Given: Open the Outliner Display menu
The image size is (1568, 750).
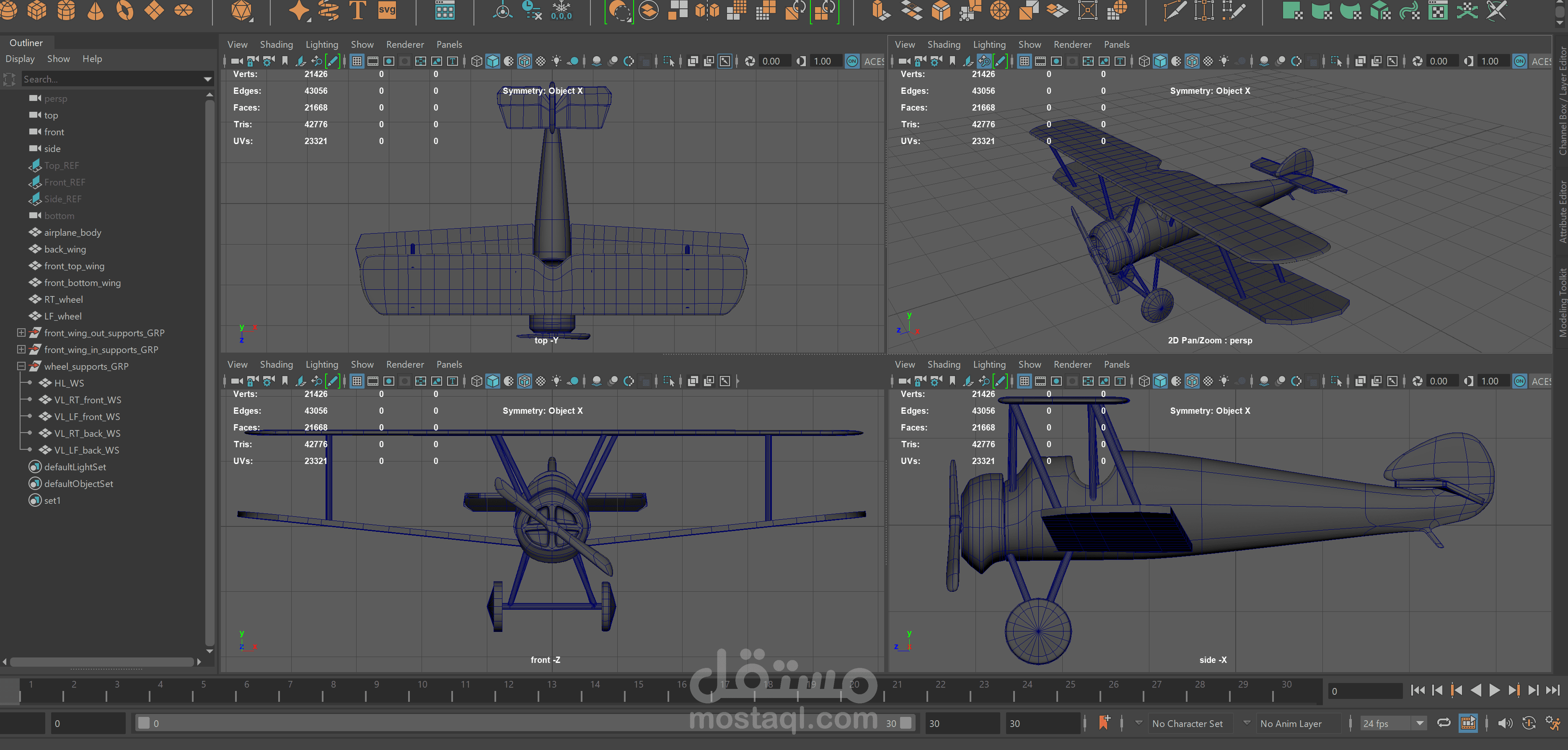Looking at the screenshot, I should [x=20, y=59].
